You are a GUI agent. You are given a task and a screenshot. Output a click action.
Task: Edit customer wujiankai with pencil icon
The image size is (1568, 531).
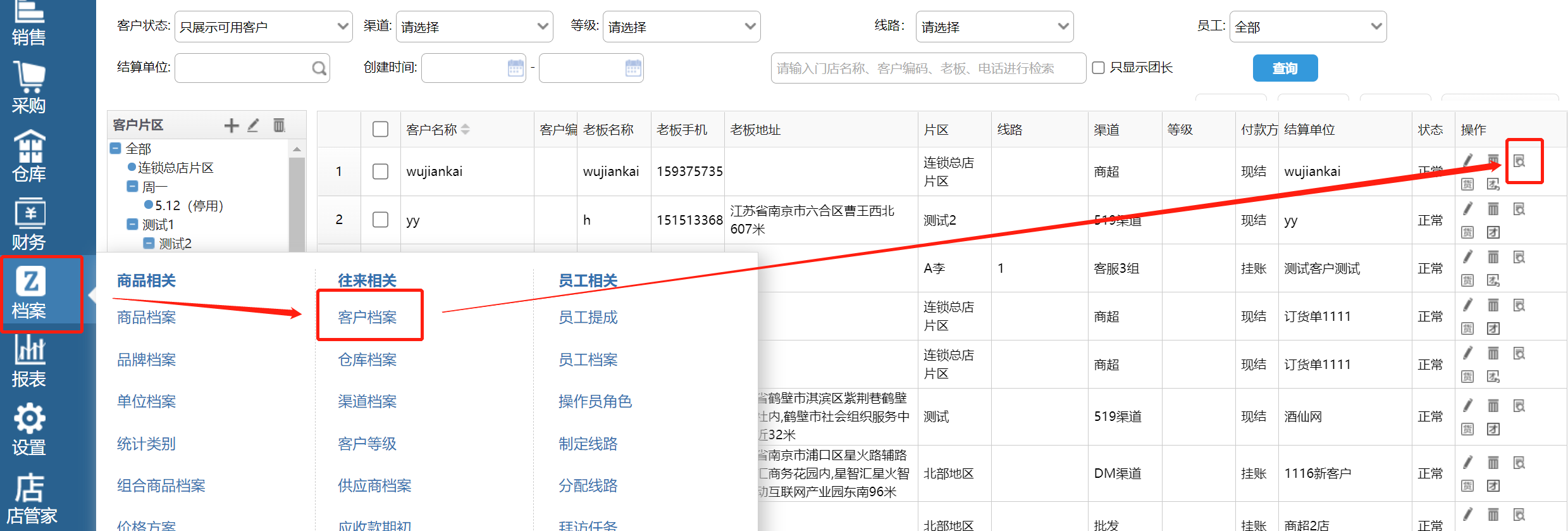click(1468, 160)
